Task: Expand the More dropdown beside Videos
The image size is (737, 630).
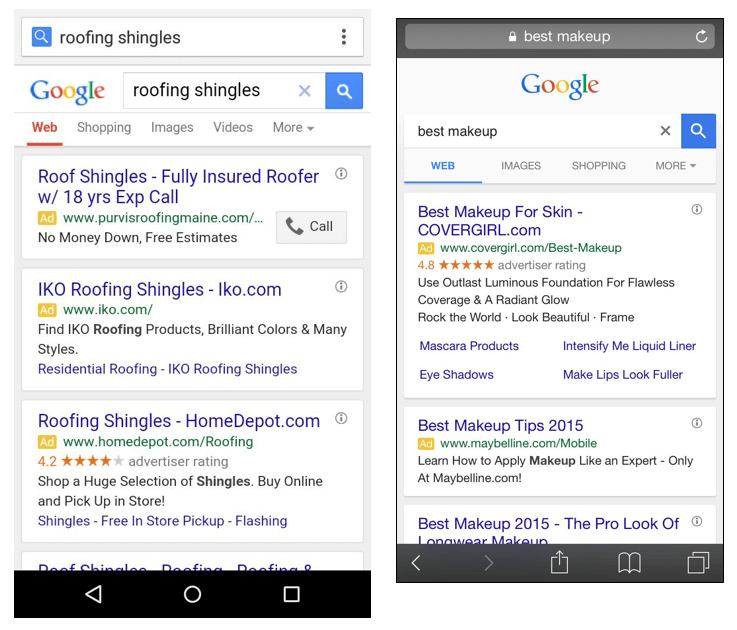Action: (x=293, y=128)
